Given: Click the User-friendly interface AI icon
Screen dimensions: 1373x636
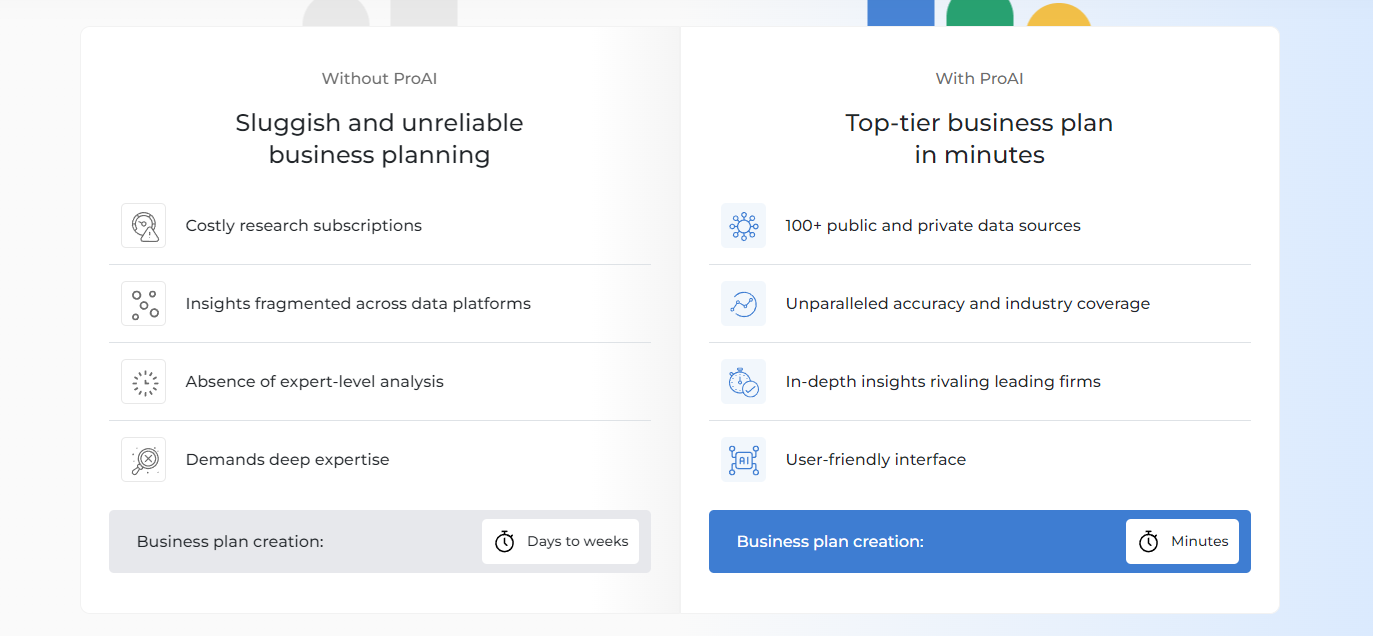Looking at the screenshot, I should (x=743, y=460).
